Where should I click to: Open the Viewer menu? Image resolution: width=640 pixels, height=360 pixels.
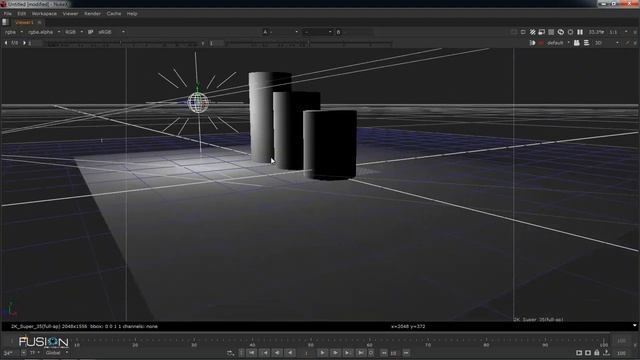70,13
